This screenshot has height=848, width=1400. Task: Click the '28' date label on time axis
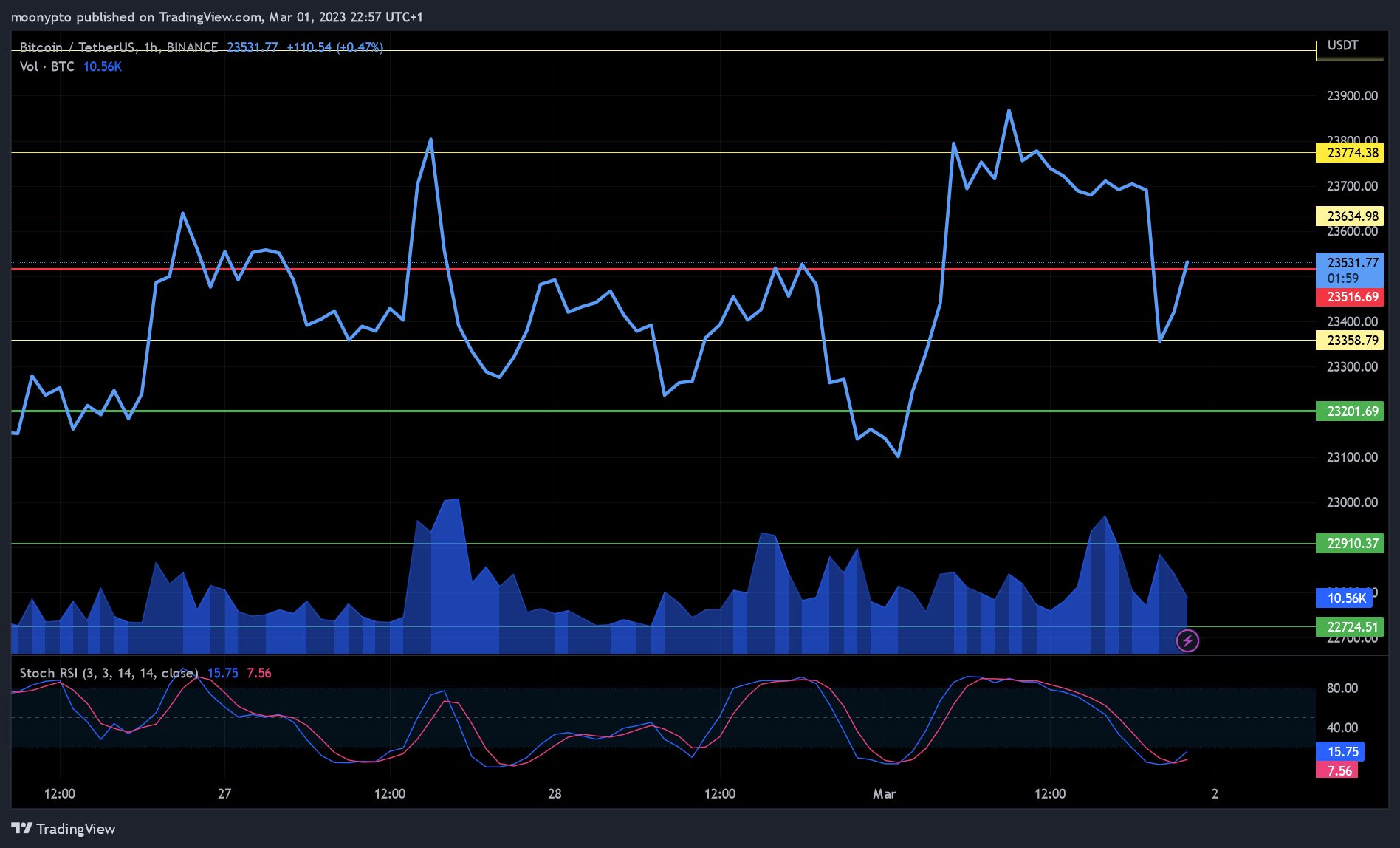pyautogui.click(x=555, y=794)
